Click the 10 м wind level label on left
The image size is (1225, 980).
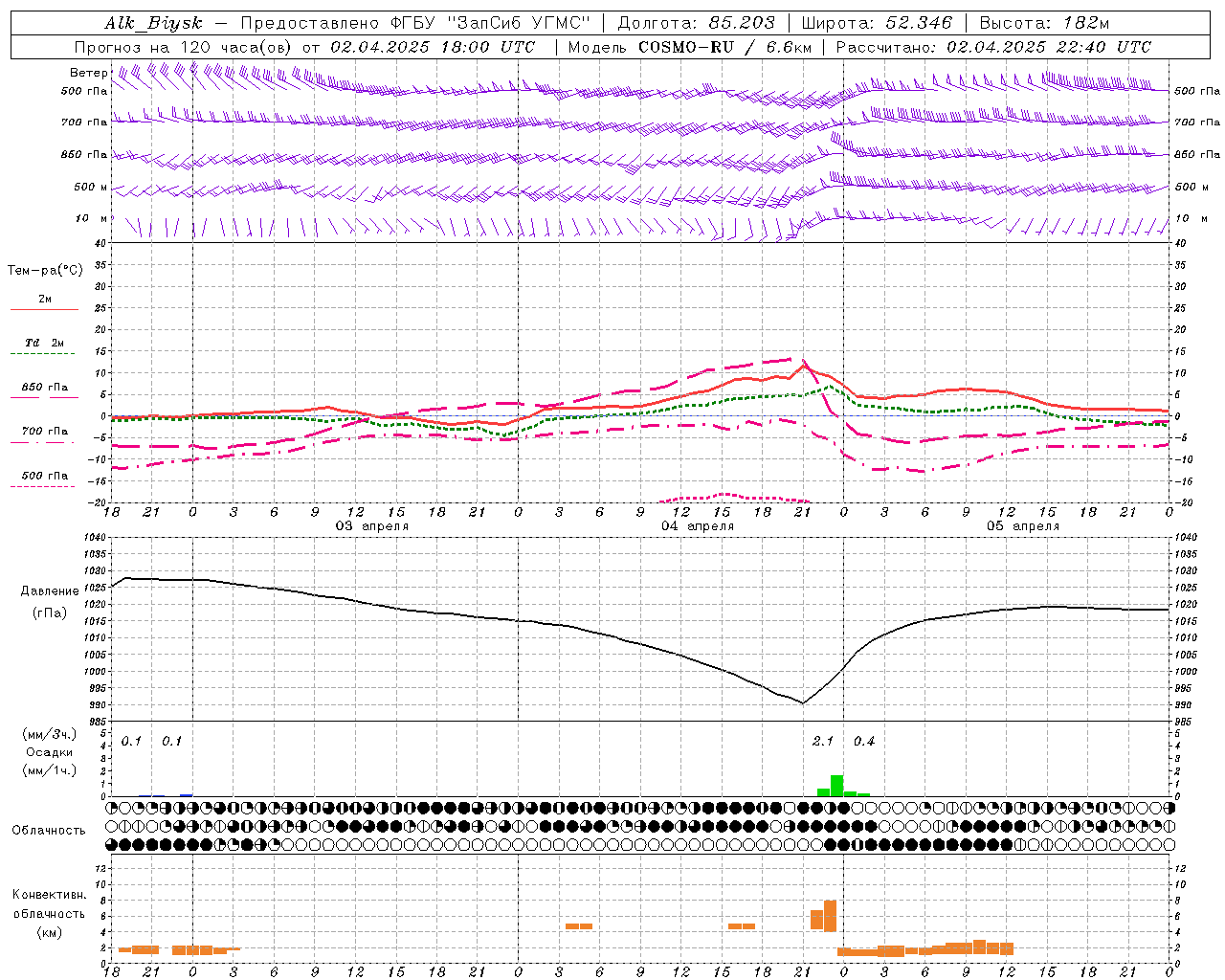pyautogui.click(x=91, y=219)
